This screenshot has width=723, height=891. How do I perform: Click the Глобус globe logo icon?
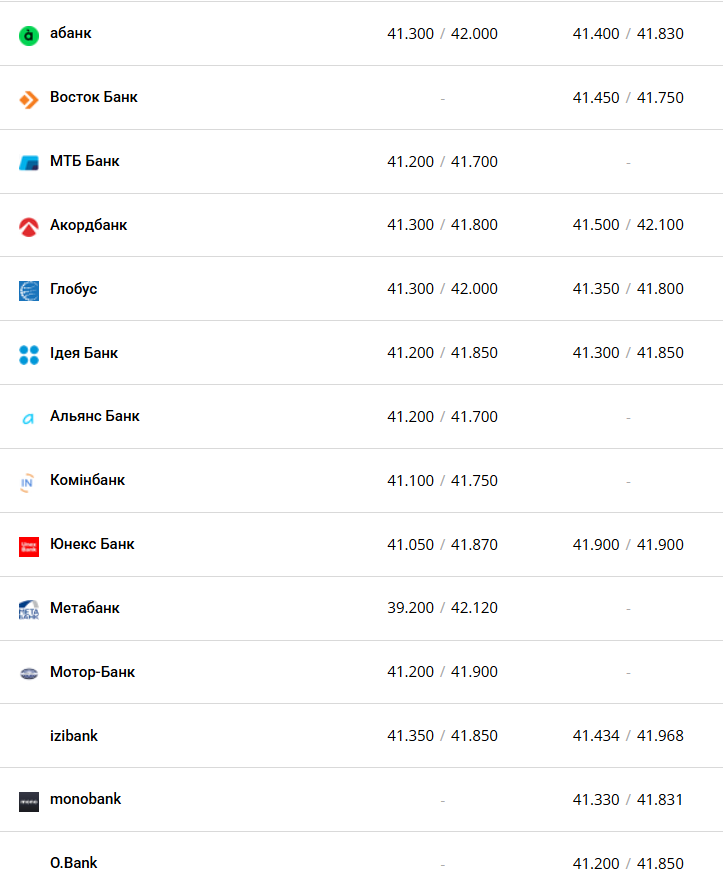(x=29, y=291)
